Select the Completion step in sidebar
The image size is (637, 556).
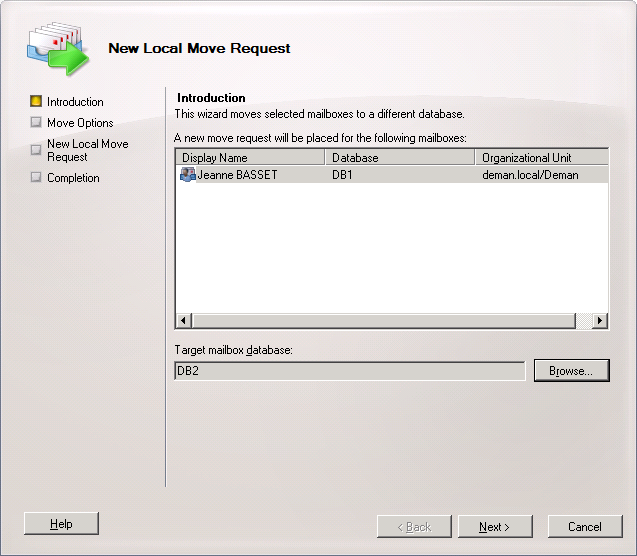tap(73, 178)
